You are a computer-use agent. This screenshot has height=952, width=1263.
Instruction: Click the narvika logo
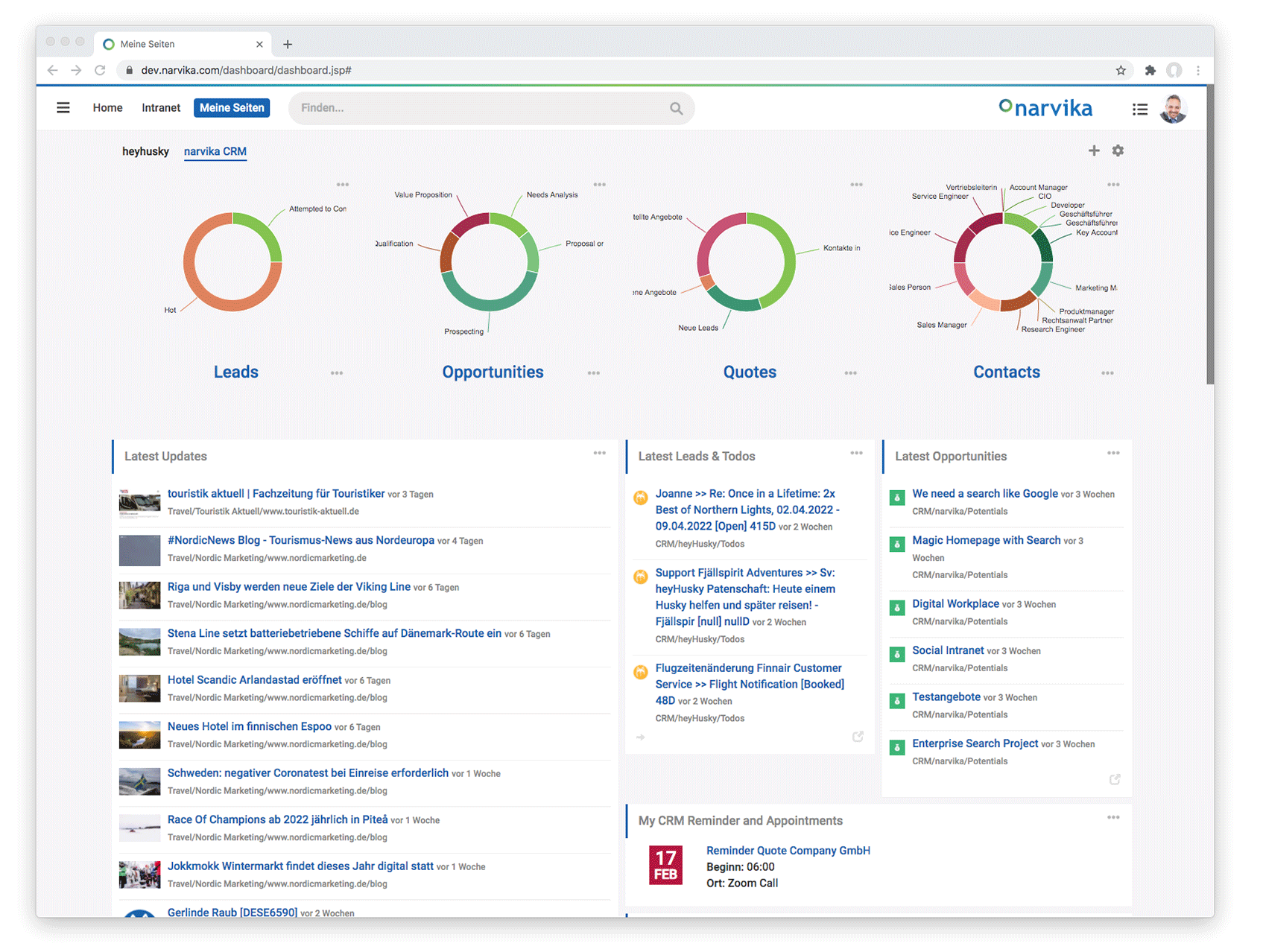1046,109
